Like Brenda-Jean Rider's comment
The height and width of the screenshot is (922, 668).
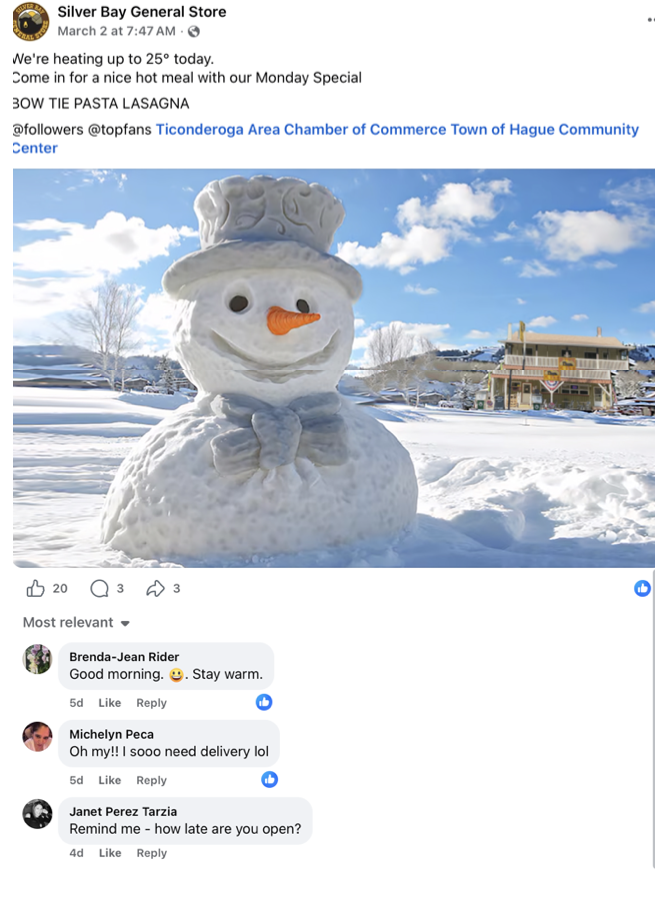tap(109, 703)
